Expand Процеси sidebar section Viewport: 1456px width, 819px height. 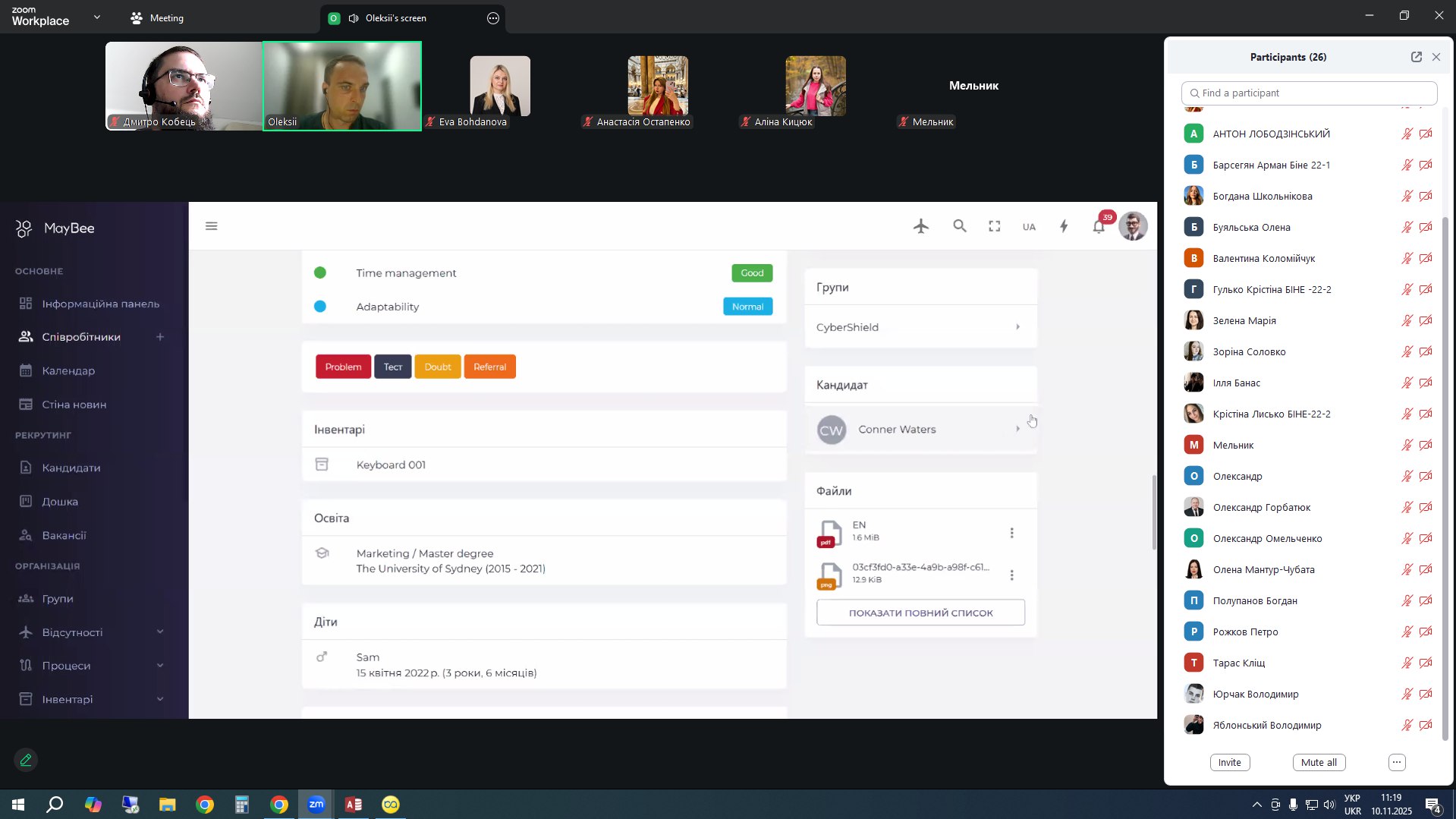(x=160, y=666)
